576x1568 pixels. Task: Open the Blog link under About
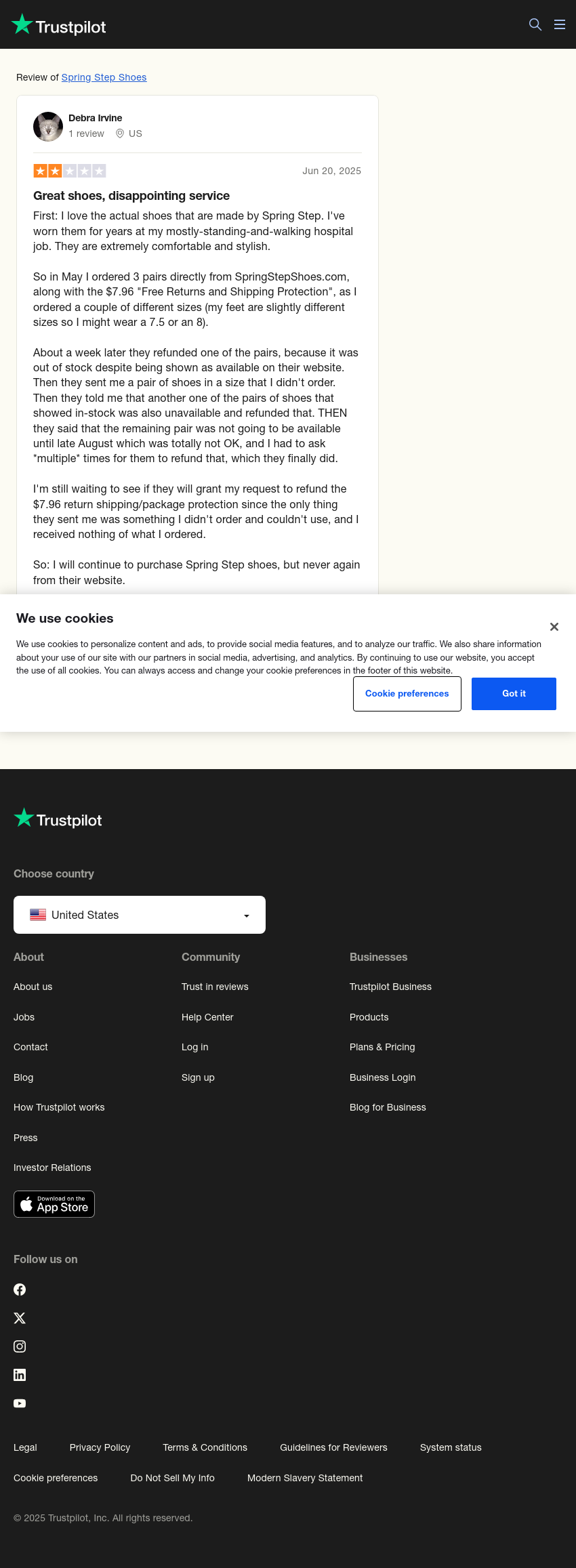(x=23, y=1077)
